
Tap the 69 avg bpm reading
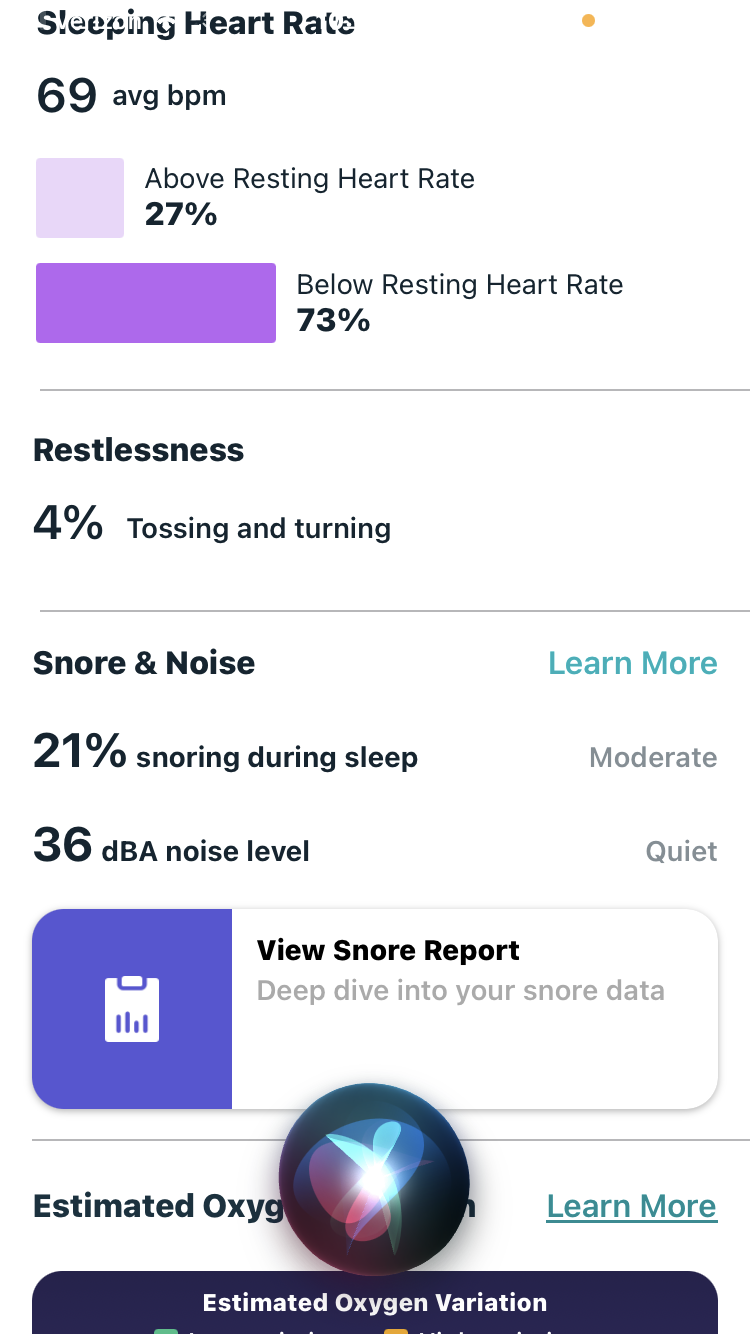[131, 96]
